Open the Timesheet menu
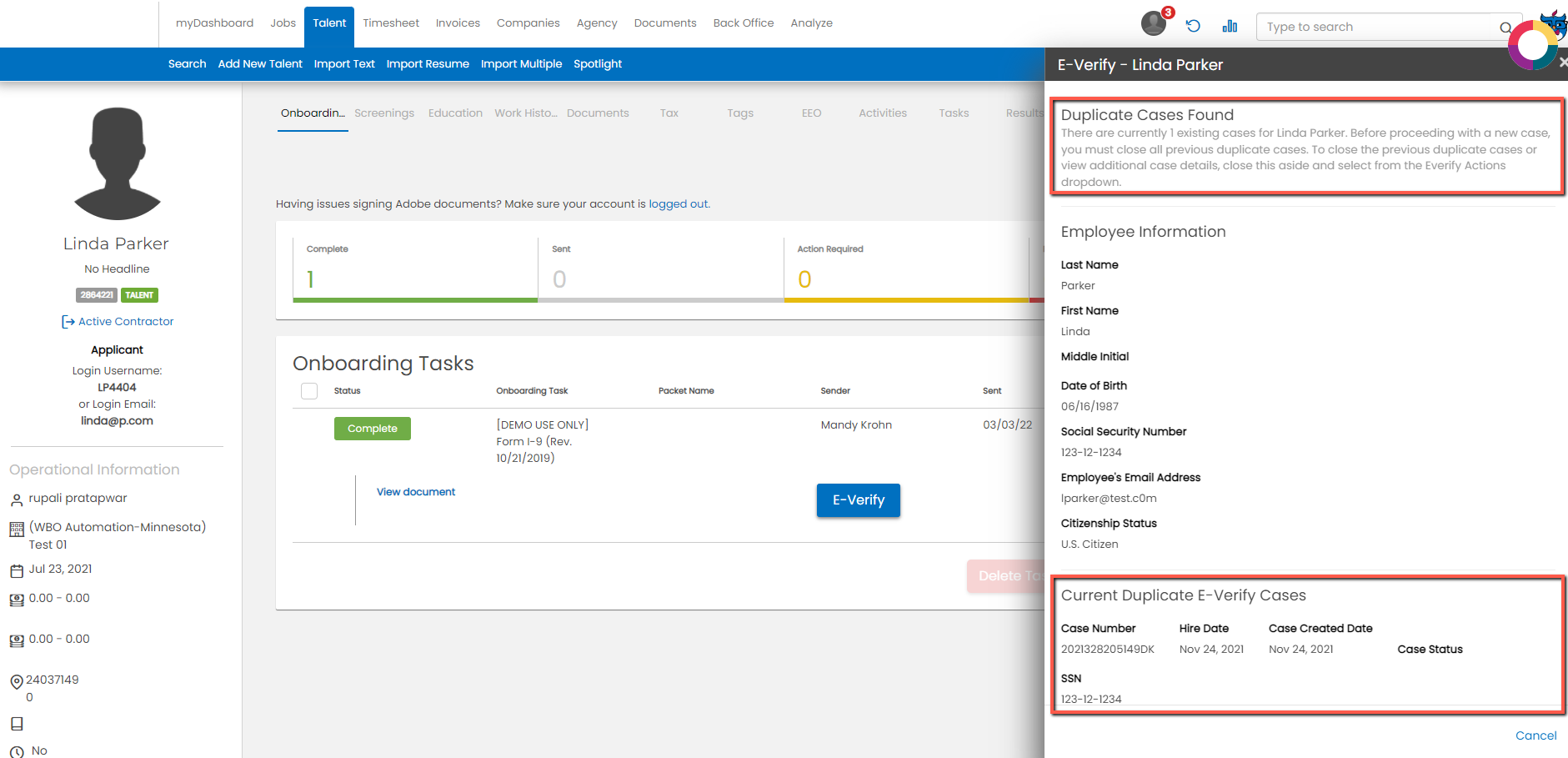This screenshot has height=758, width=1568. coord(391,23)
